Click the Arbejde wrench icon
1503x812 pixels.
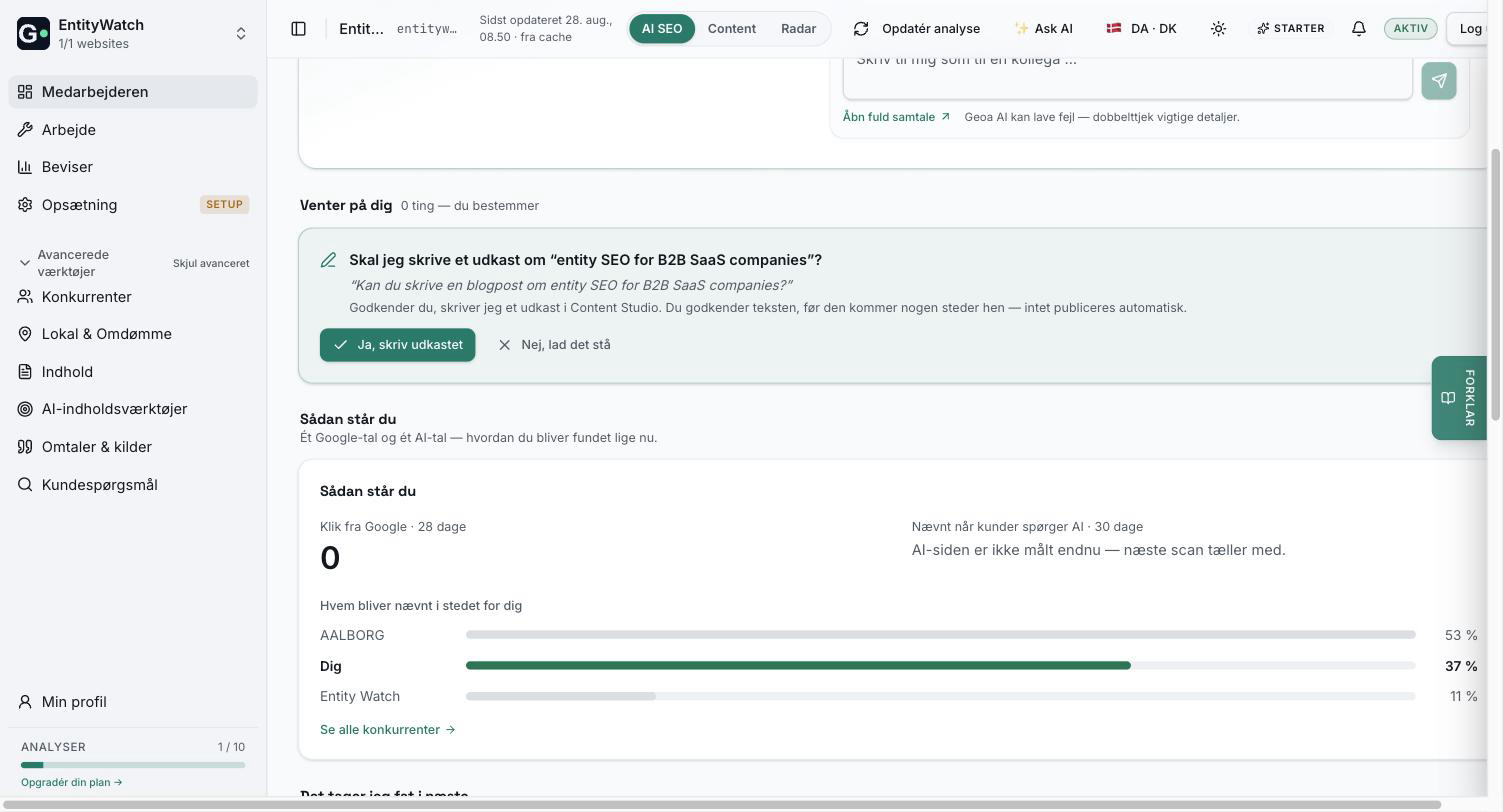click(x=25, y=130)
